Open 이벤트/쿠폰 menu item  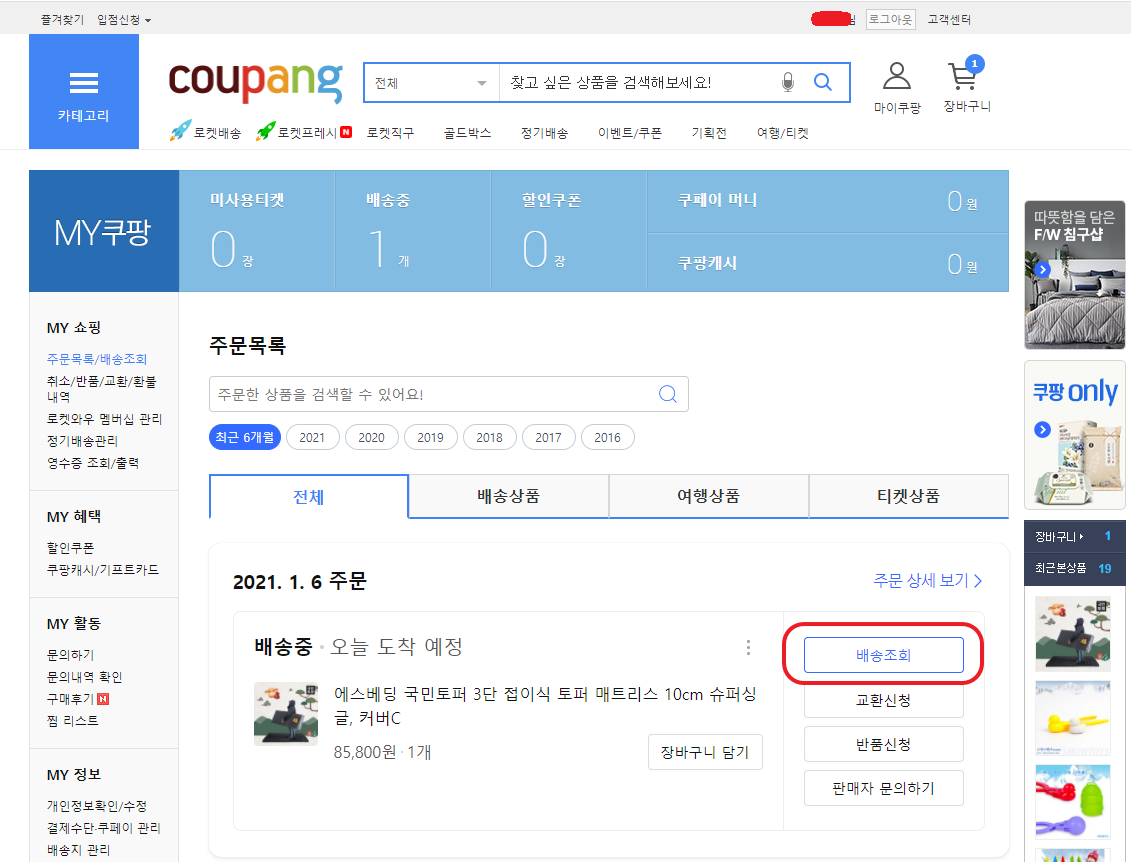tap(630, 133)
